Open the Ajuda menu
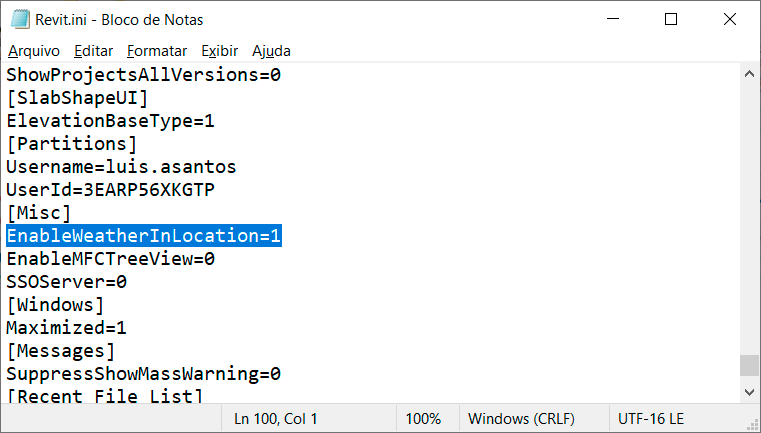The height and width of the screenshot is (433, 761). [271, 50]
